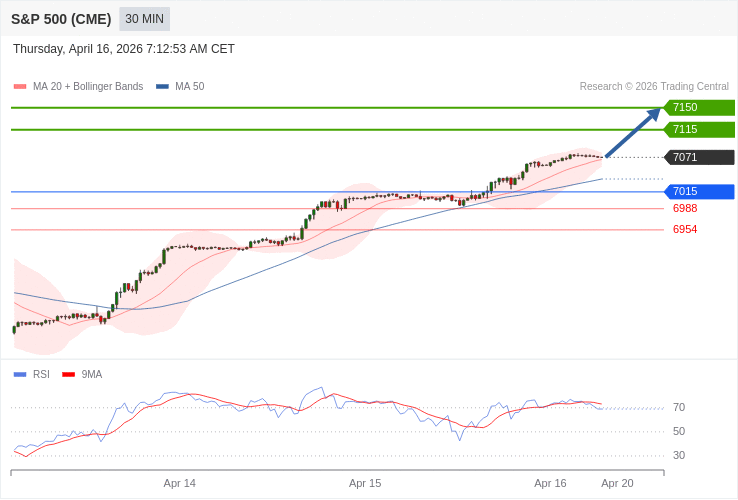
Task: Select the black 7071 current price tag
Action: (x=699, y=158)
